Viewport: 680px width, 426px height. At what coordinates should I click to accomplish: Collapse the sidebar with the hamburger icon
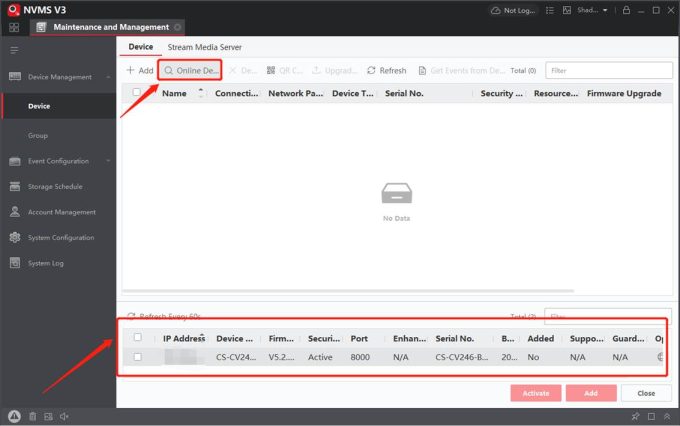(14, 49)
